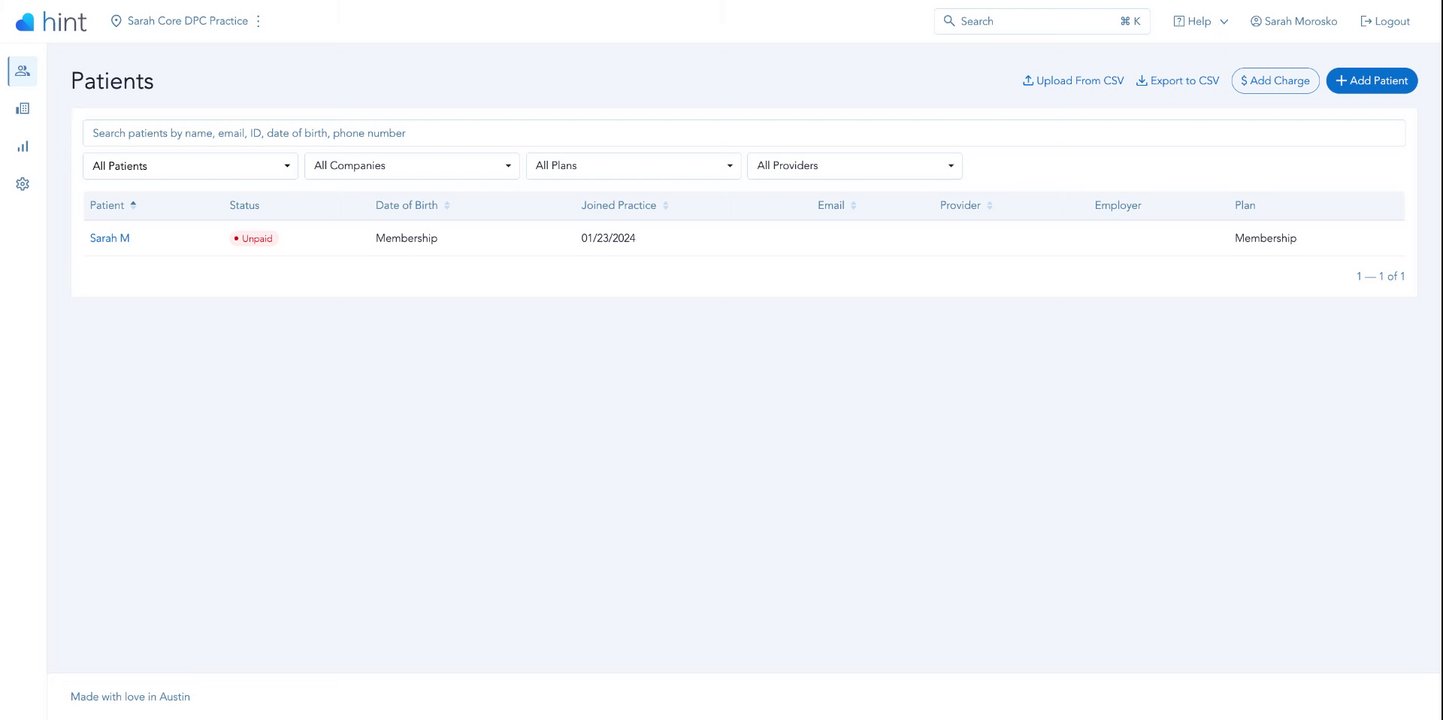Click the Unpaid status badge

(254, 239)
